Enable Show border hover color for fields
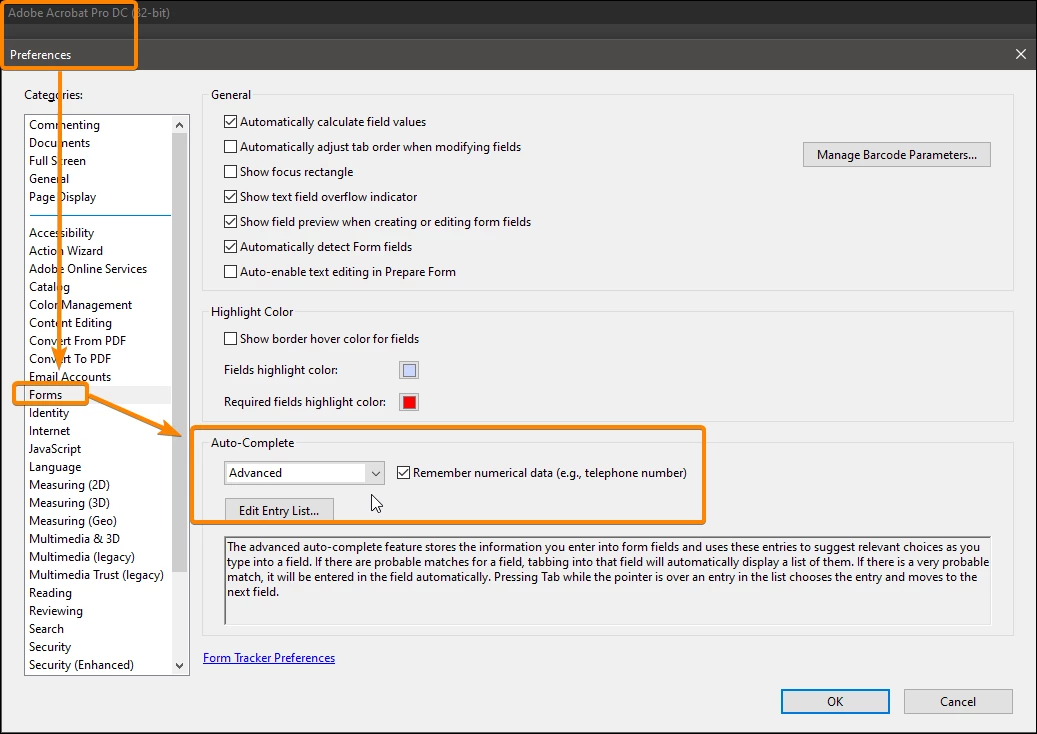 230,339
